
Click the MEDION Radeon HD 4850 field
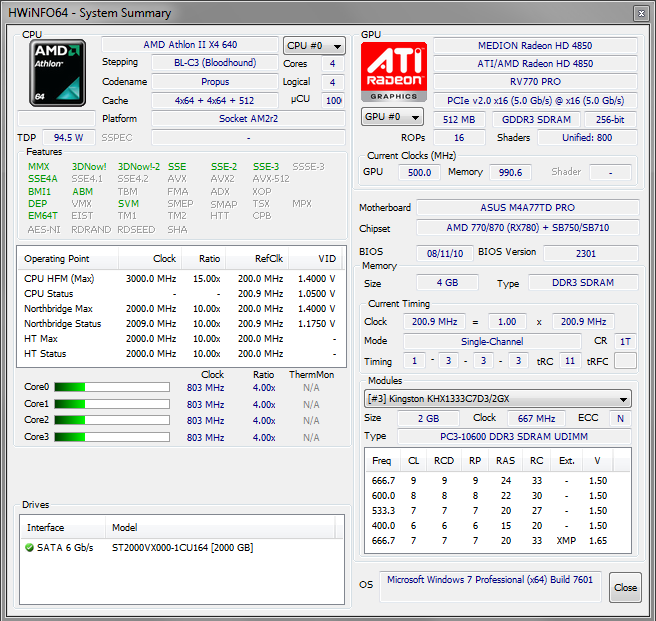click(535, 46)
